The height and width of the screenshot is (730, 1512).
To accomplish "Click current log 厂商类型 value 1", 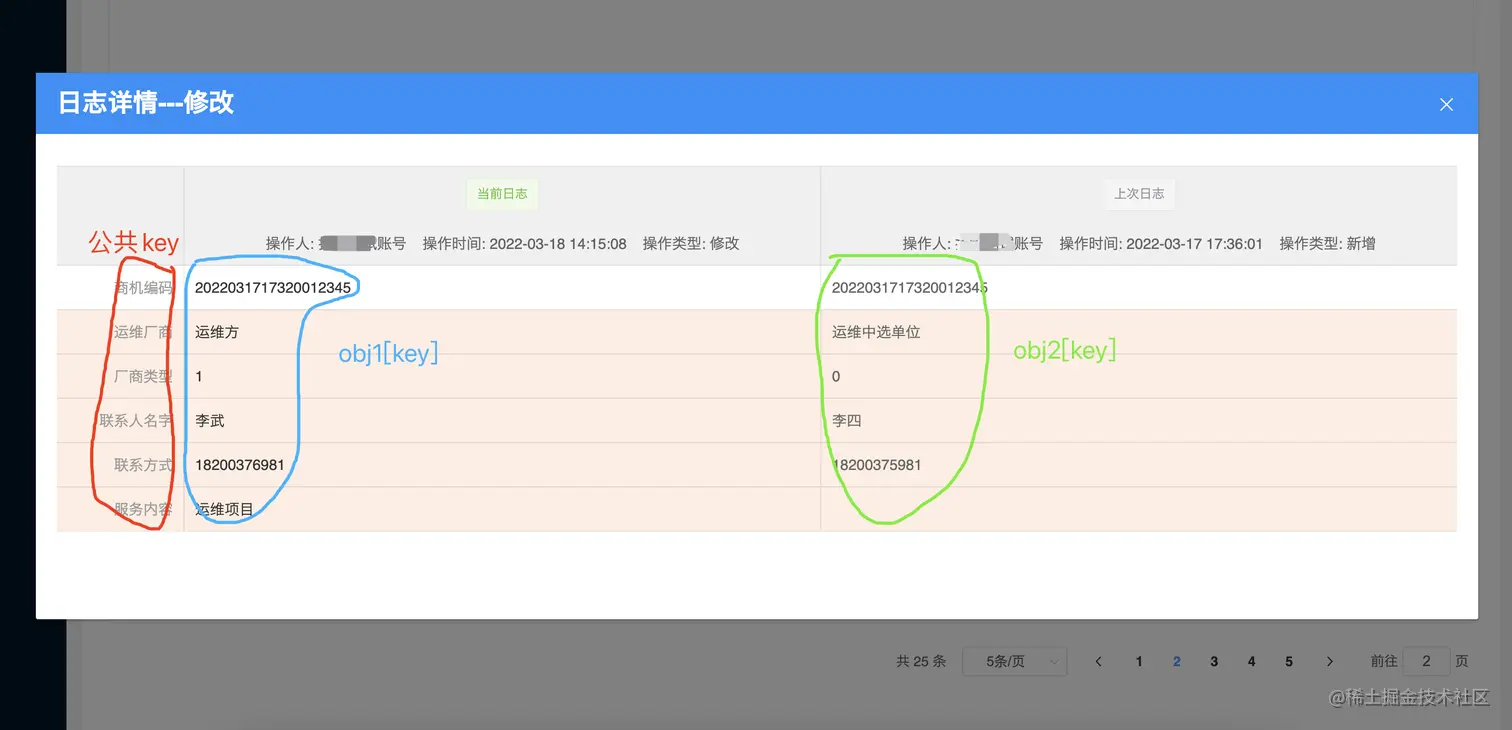I will (x=199, y=377).
